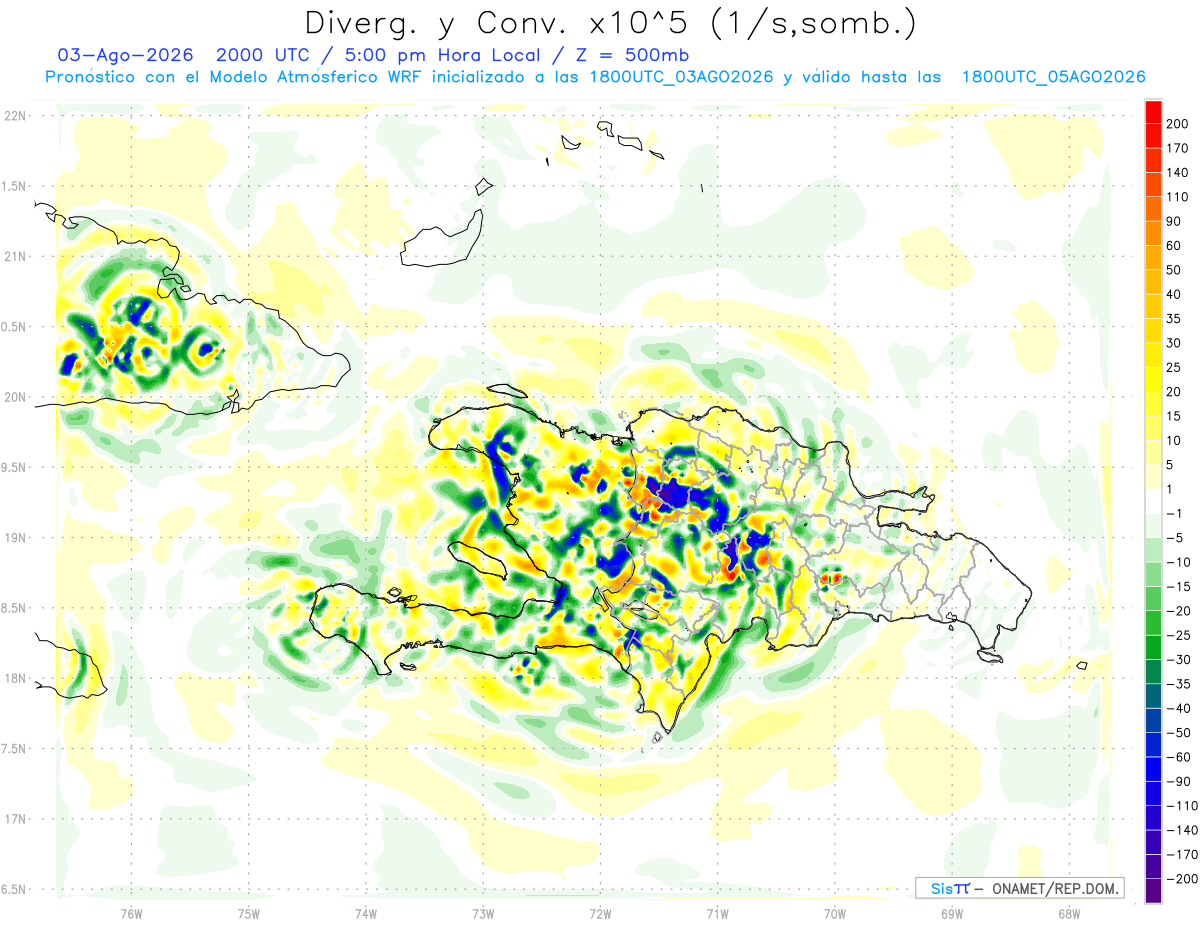
Task: Click the '170' value on the color scale
Action: click(1177, 148)
